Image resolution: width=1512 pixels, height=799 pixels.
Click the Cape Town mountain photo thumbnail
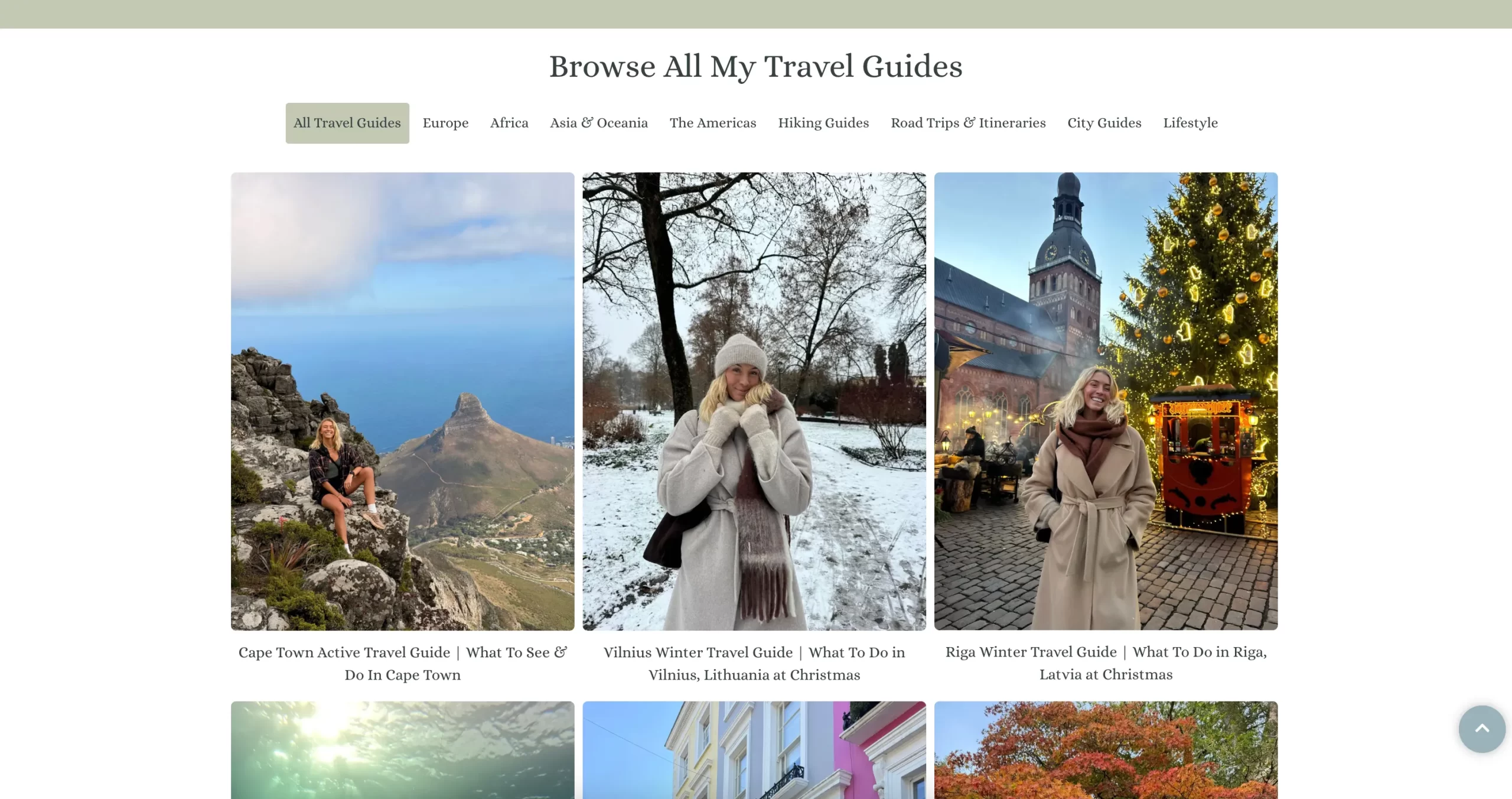(x=402, y=401)
